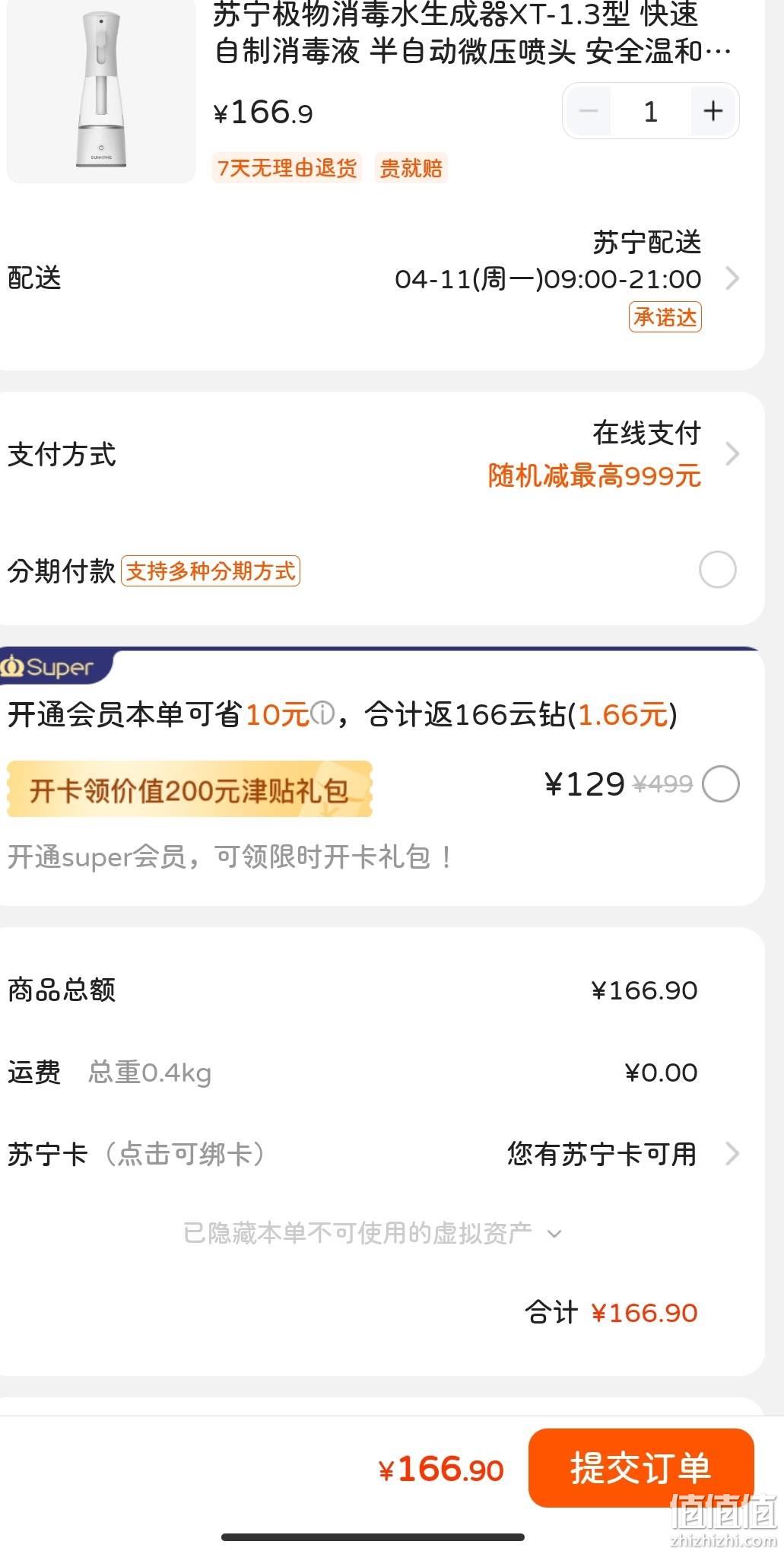
Task: Tap the 承诺达 delivery promise badge
Action: (665, 317)
